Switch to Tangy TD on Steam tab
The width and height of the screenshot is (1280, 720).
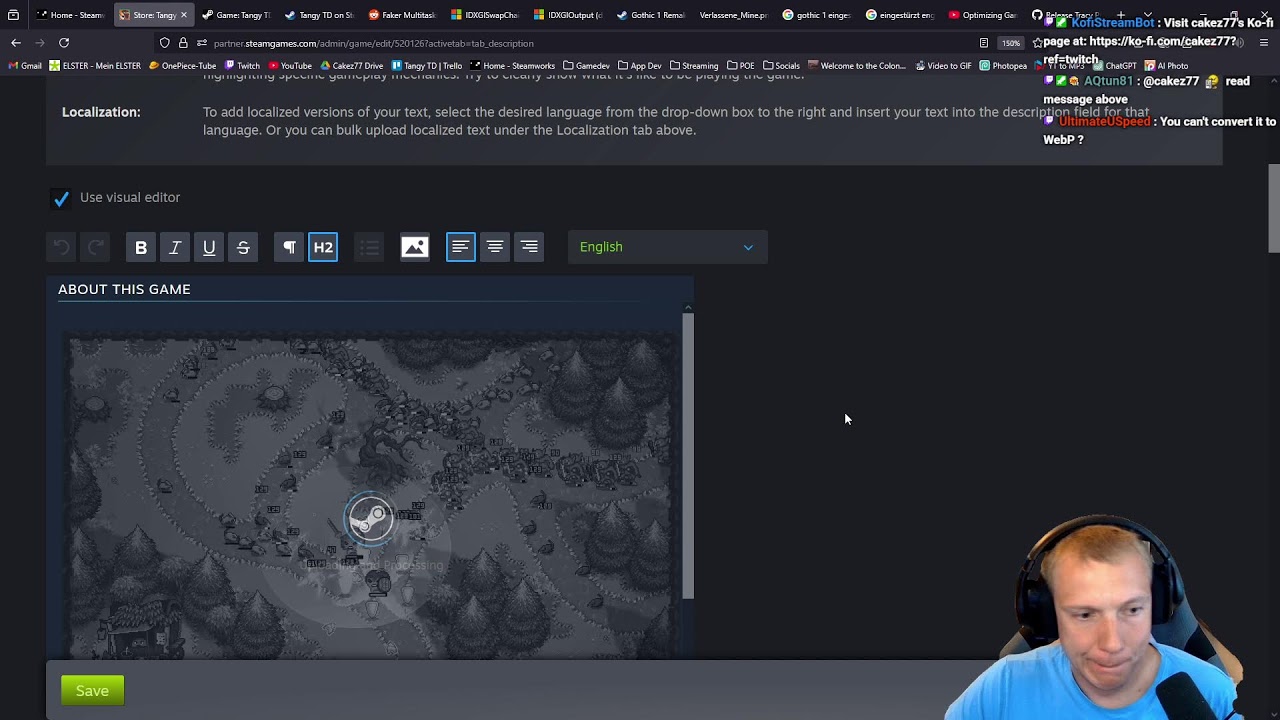319,15
